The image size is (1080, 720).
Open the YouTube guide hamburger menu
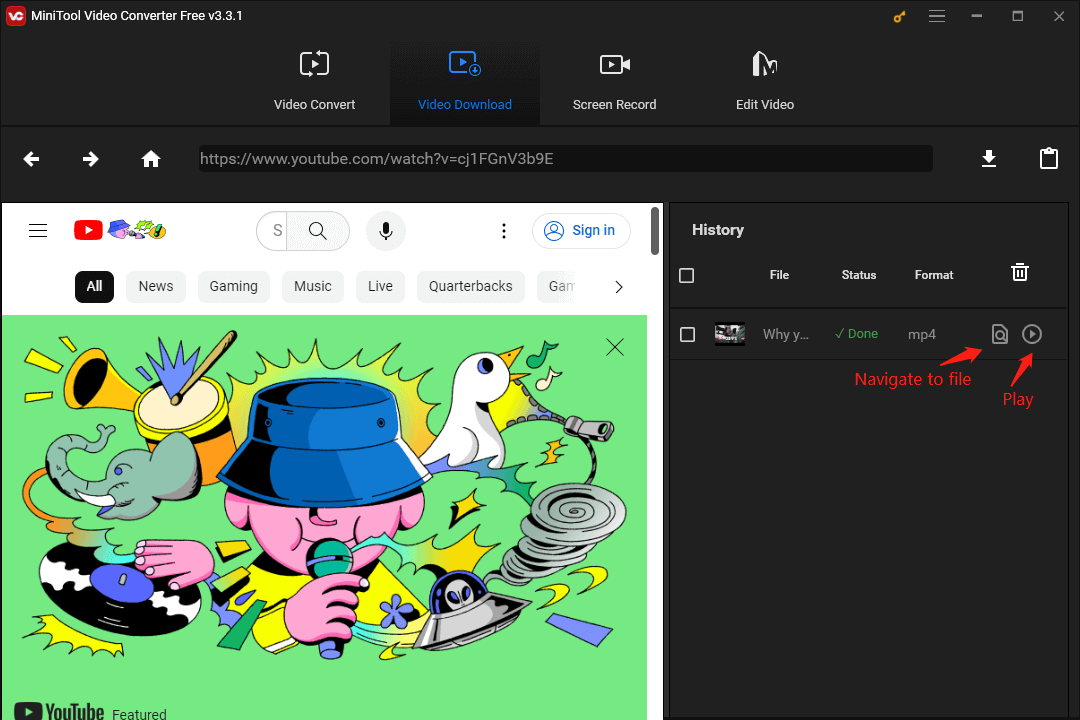38,230
